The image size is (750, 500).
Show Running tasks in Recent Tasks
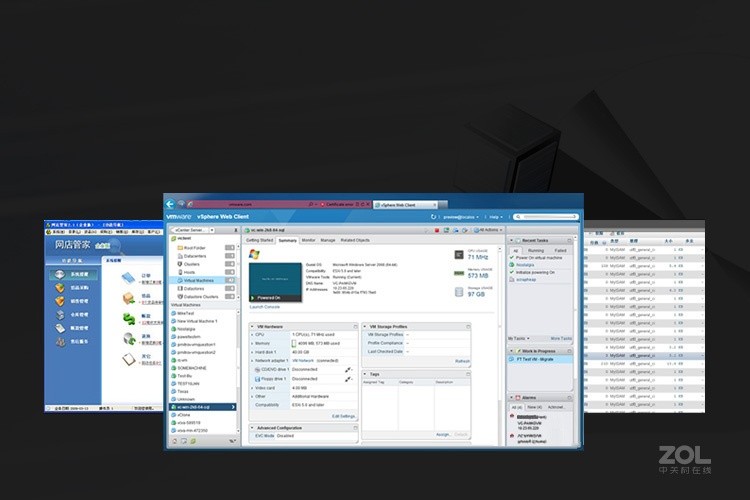pos(536,251)
